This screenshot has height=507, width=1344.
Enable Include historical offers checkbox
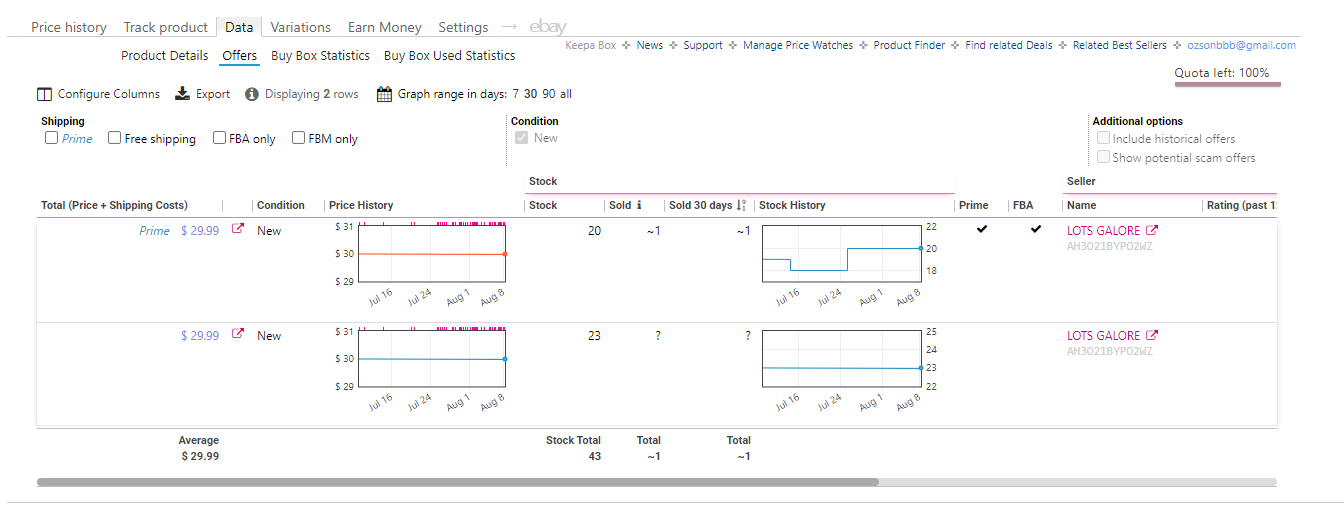pyautogui.click(x=1103, y=138)
